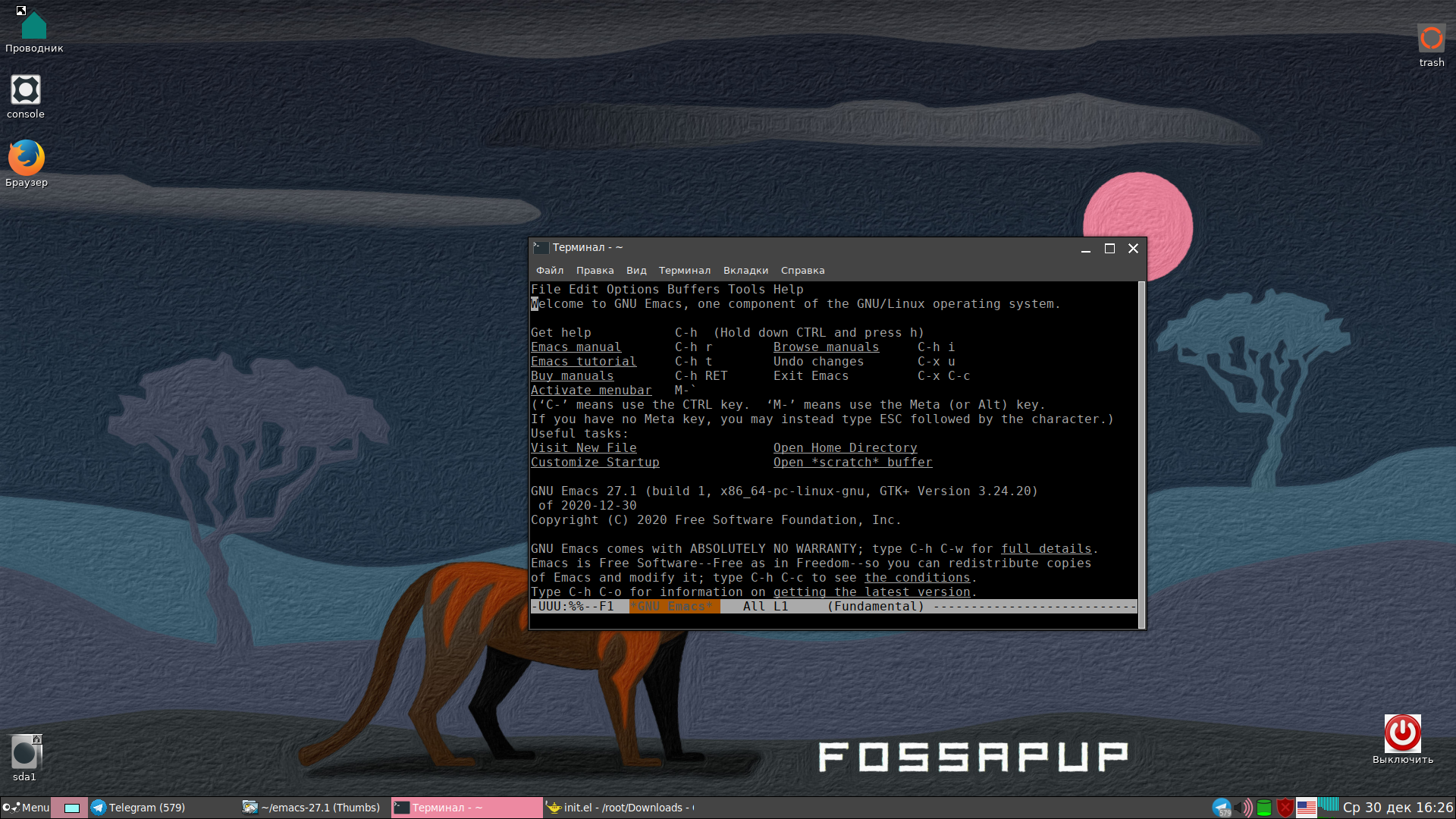This screenshot has width=1456, height=819.
Task: Click the show desktop icon on the taskbar
Action: point(72,808)
